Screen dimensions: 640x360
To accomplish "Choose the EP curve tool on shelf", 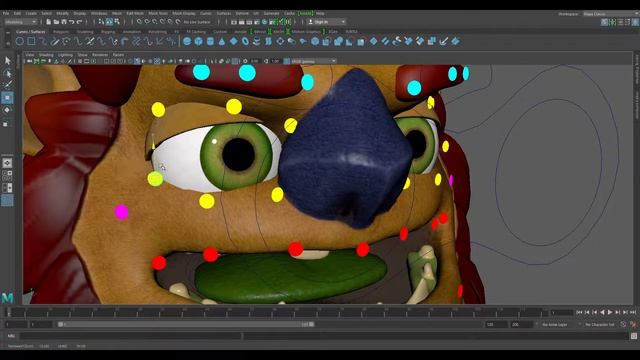I will tap(43, 41).
